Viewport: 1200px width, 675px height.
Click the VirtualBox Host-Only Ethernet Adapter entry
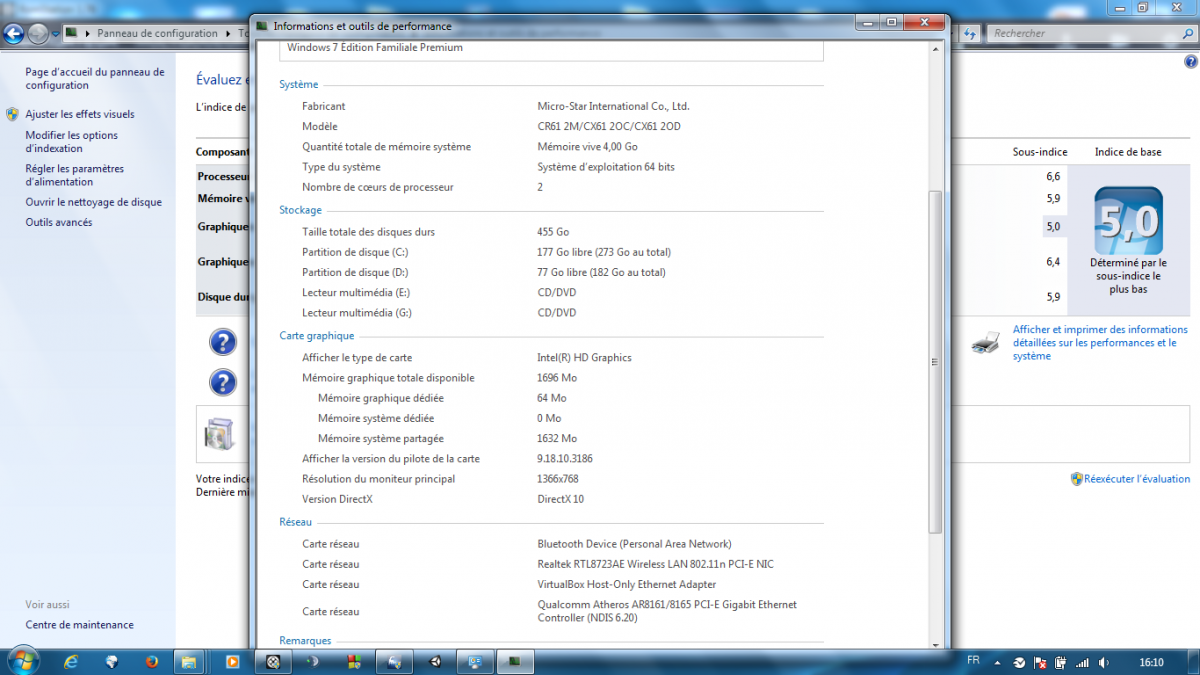pyautogui.click(x=627, y=584)
